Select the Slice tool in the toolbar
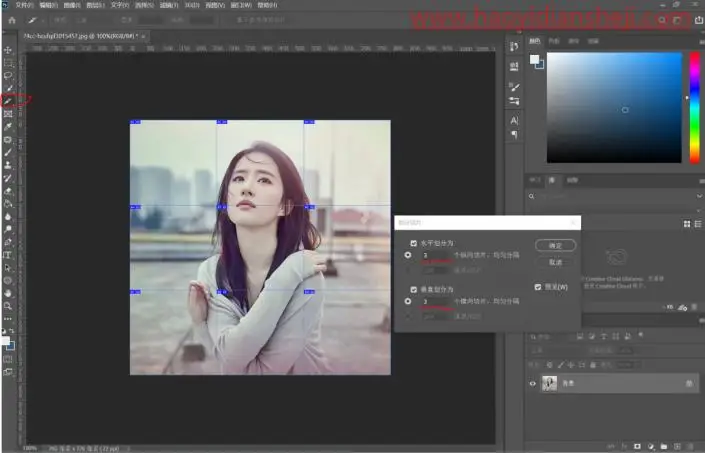Image resolution: width=705 pixels, height=453 pixels. [8, 101]
